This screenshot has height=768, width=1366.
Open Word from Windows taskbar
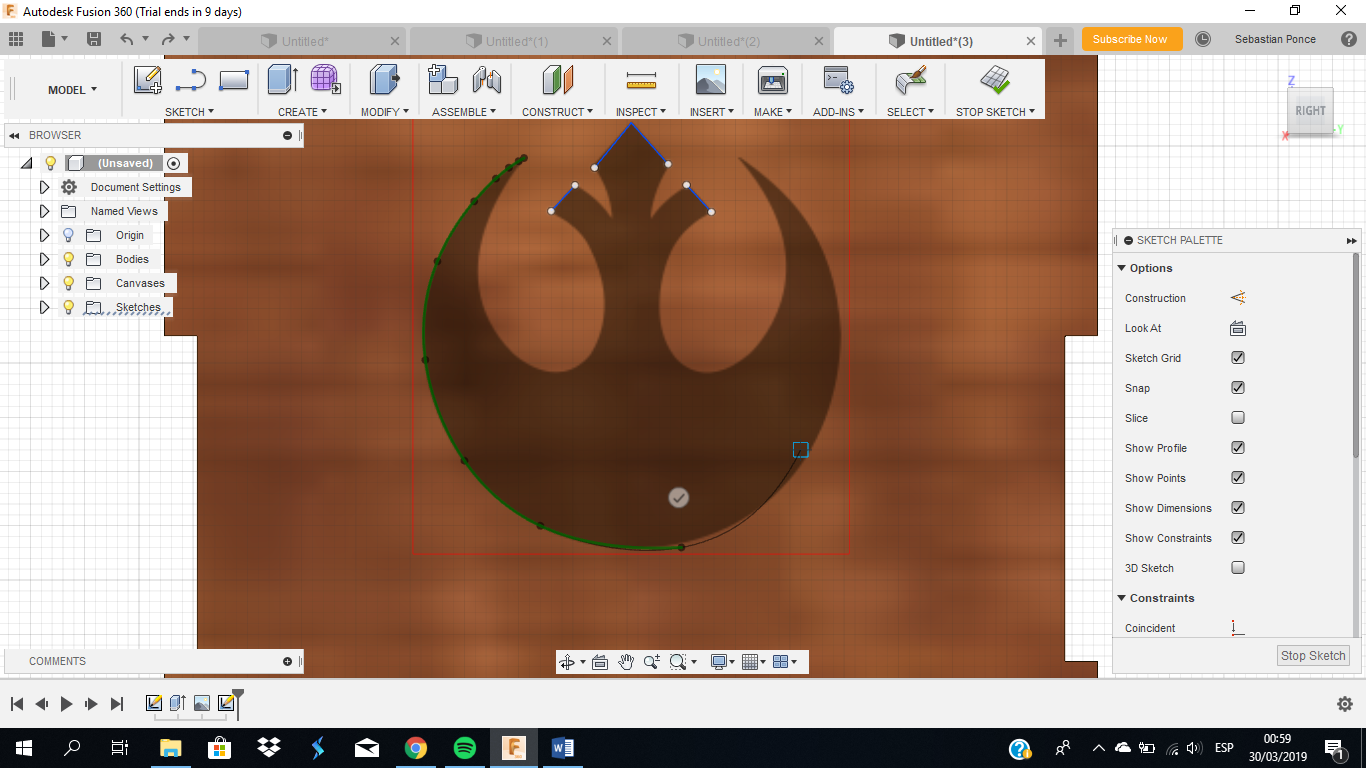(x=562, y=747)
